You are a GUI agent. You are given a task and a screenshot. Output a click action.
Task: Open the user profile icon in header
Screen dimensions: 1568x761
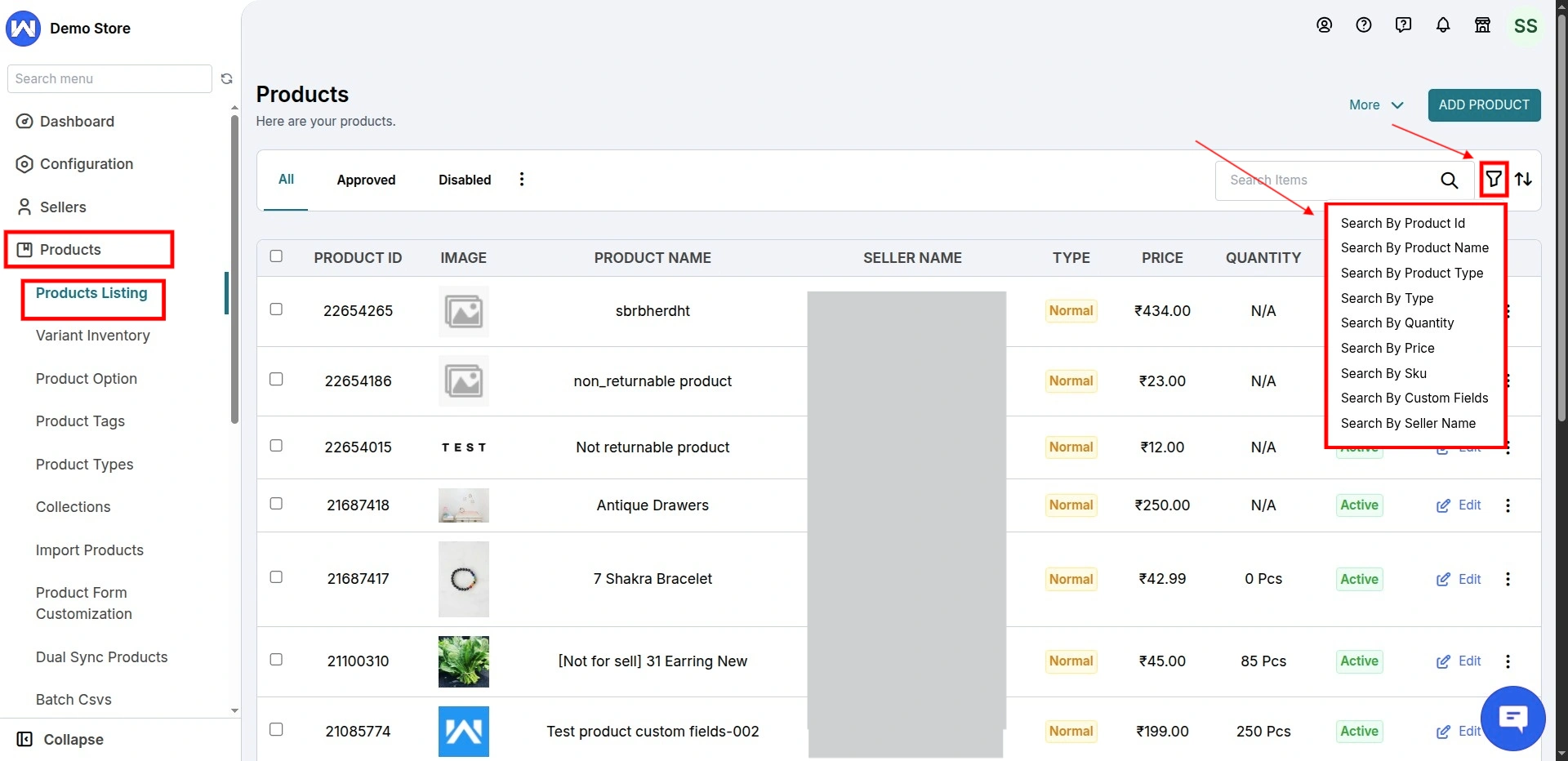(1325, 25)
